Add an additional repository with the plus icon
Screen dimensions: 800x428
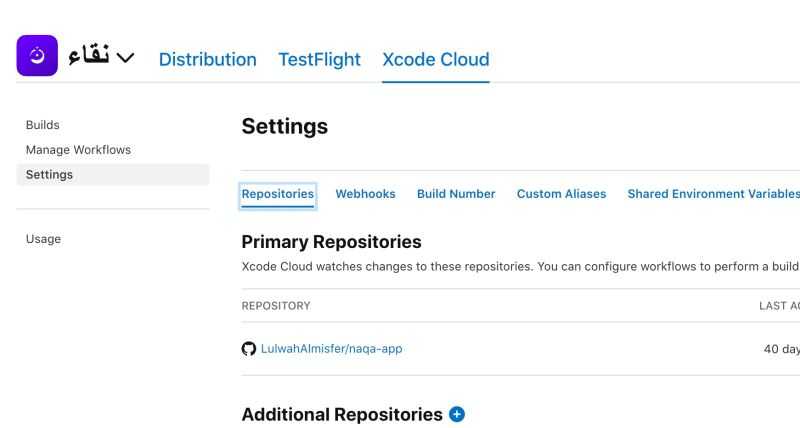457,414
